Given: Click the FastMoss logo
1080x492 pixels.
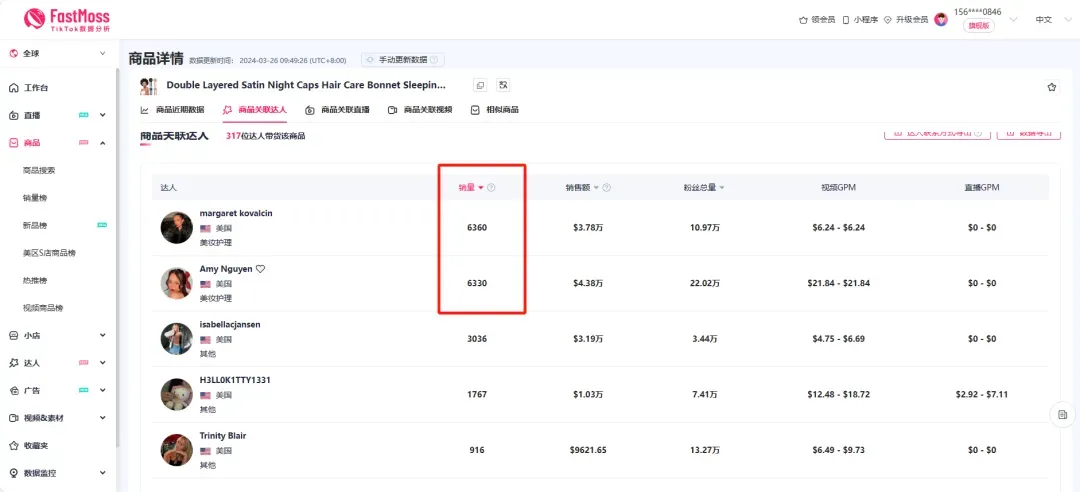Looking at the screenshot, I should 66,19.
